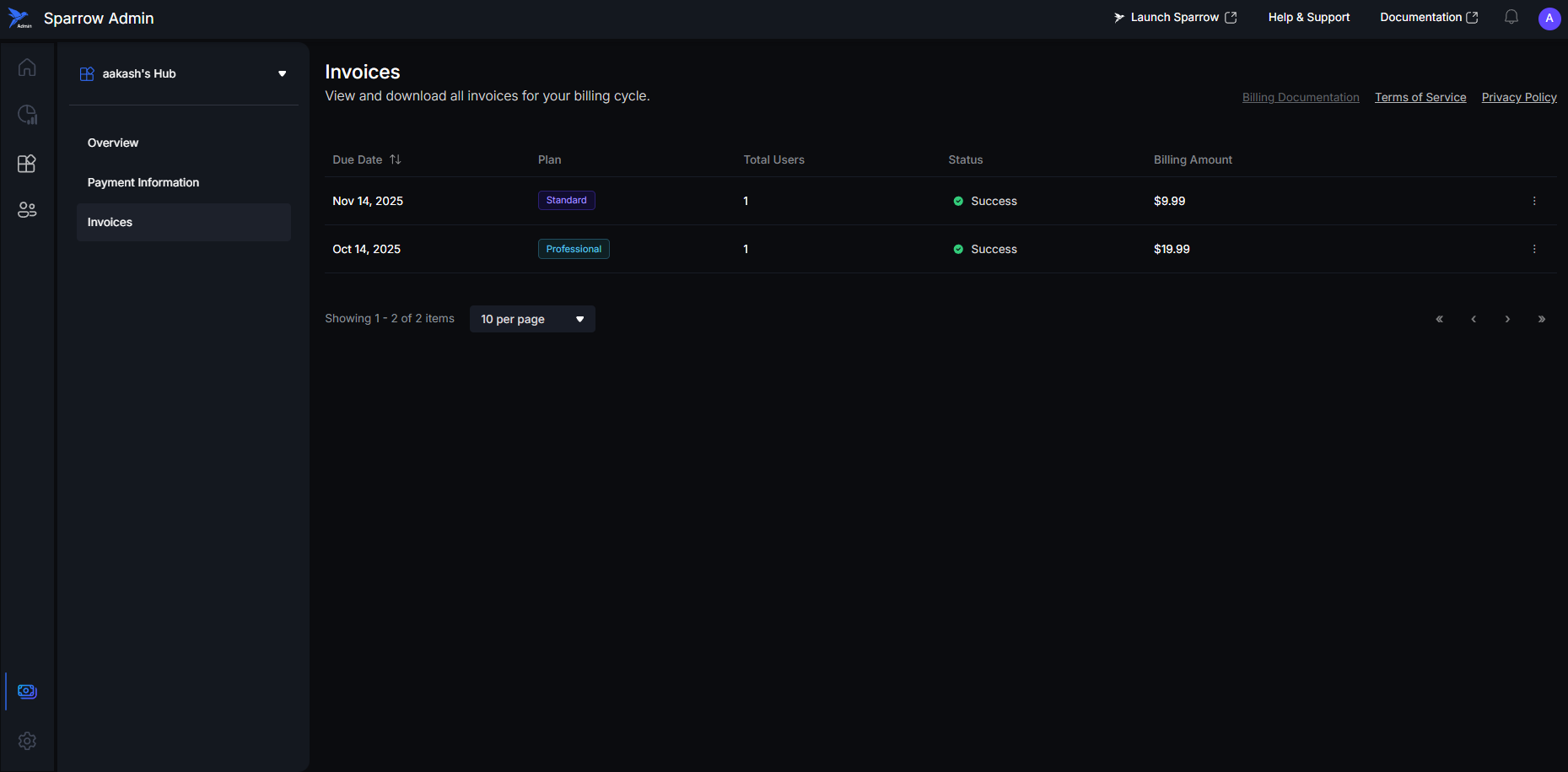Open the Privacy Policy link
The image size is (1568, 772).
click(1518, 97)
